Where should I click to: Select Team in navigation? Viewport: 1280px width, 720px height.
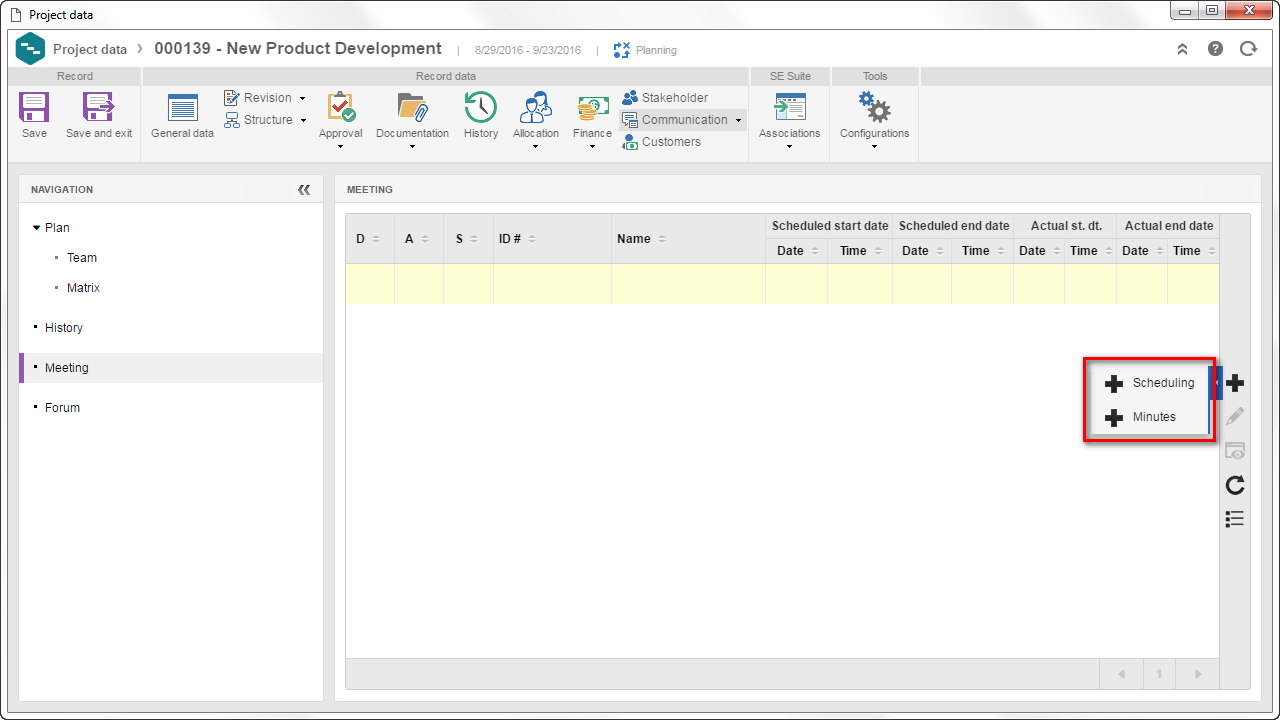click(x=82, y=258)
